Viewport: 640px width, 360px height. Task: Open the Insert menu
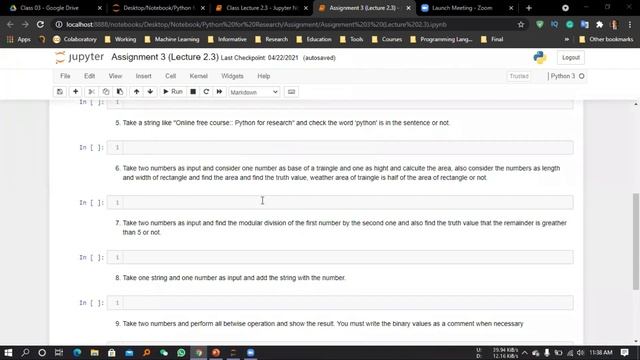tap(143, 76)
